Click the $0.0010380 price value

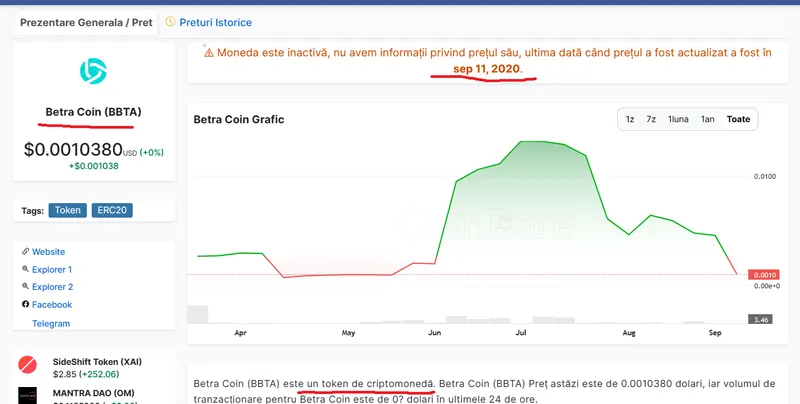(73, 149)
